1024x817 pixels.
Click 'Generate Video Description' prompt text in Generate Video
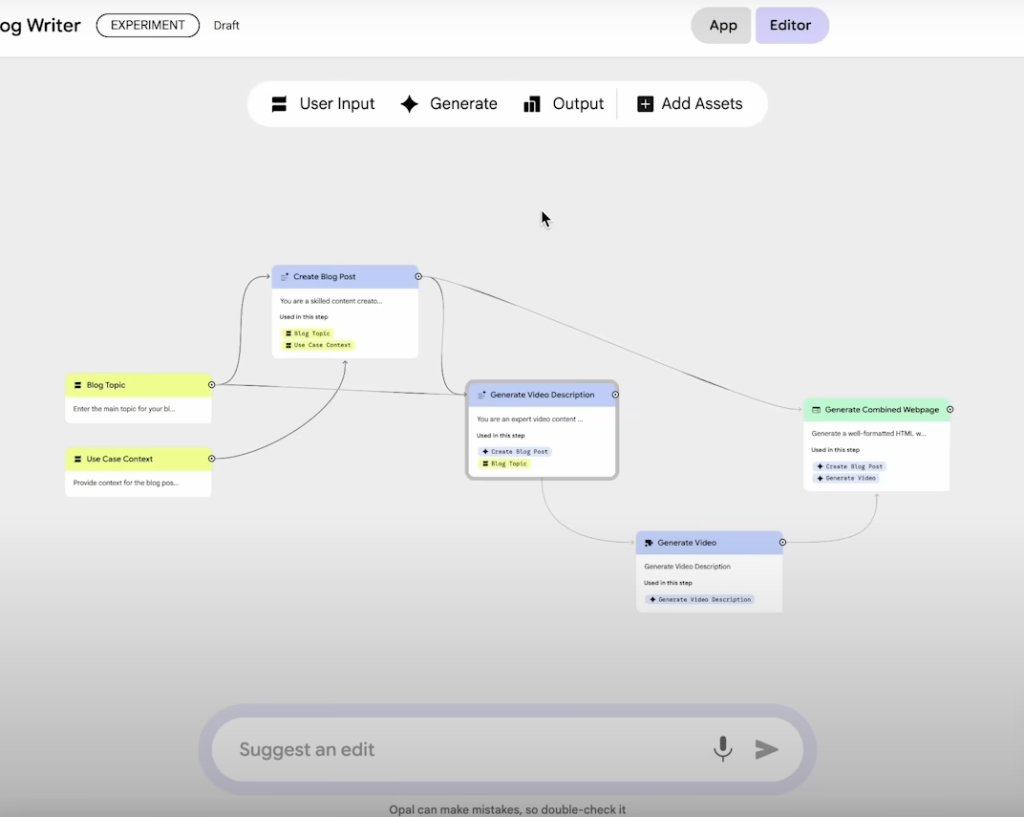click(x=687, y=567)
